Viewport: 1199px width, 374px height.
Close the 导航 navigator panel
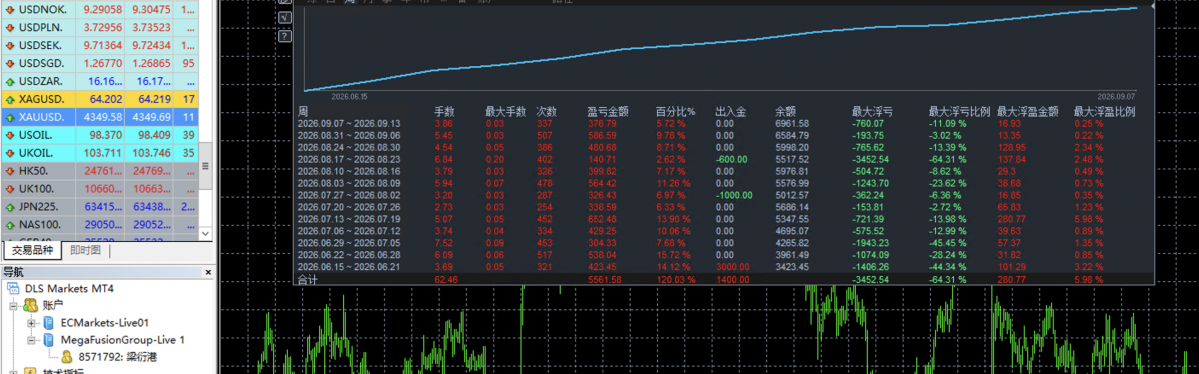point(207,272)
